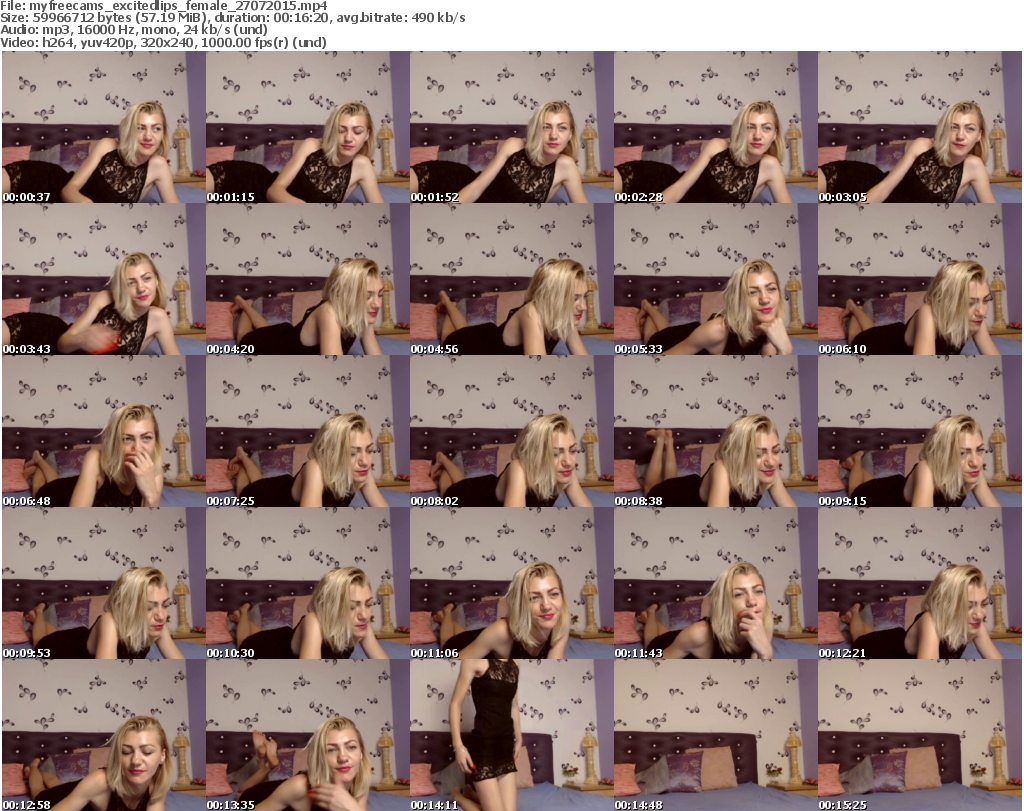Choose the thumbnail marked 00:11:43
The image size is (1024, 811).
point(716,583)
